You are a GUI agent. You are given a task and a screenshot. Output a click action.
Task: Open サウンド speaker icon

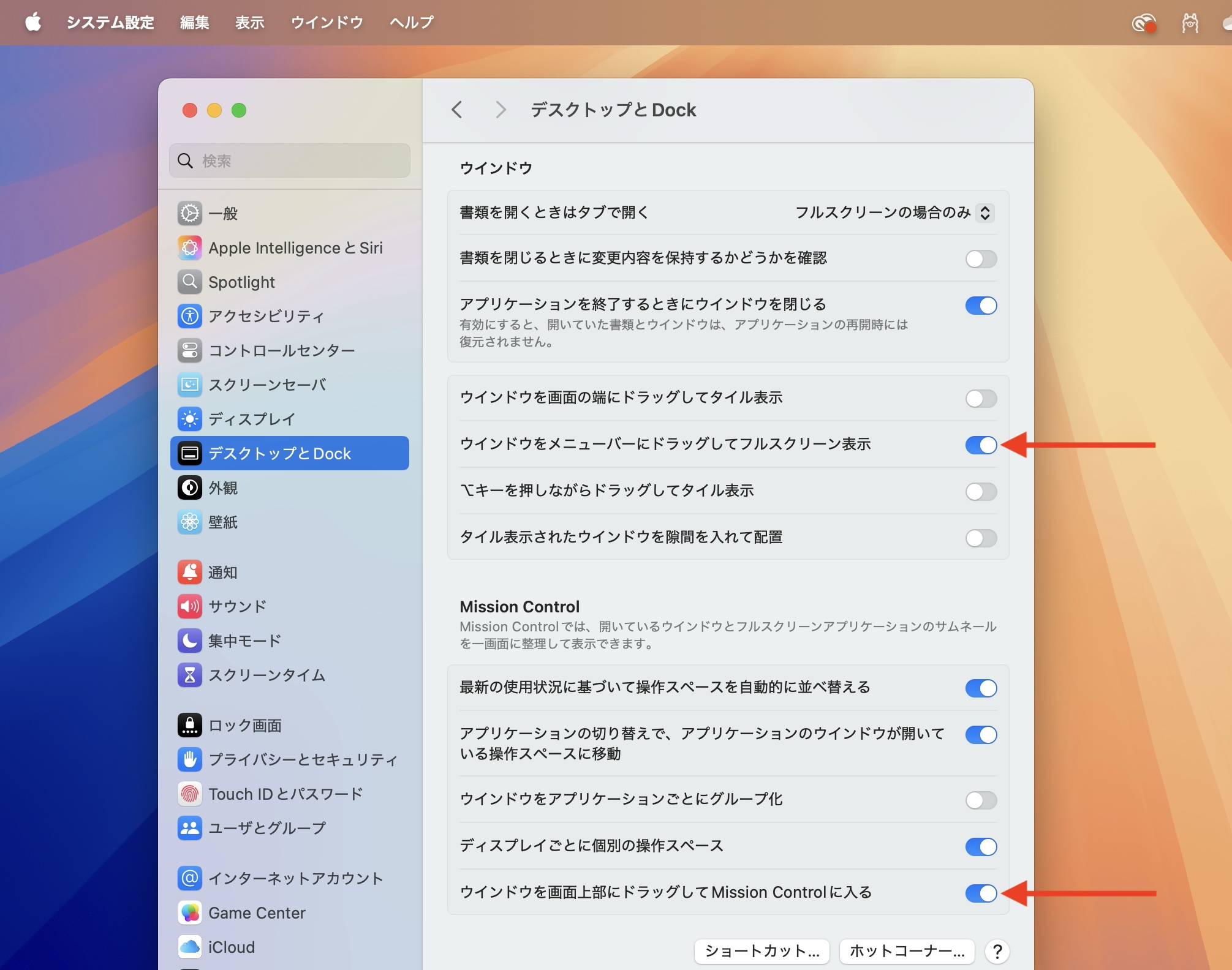pos(190,606)
